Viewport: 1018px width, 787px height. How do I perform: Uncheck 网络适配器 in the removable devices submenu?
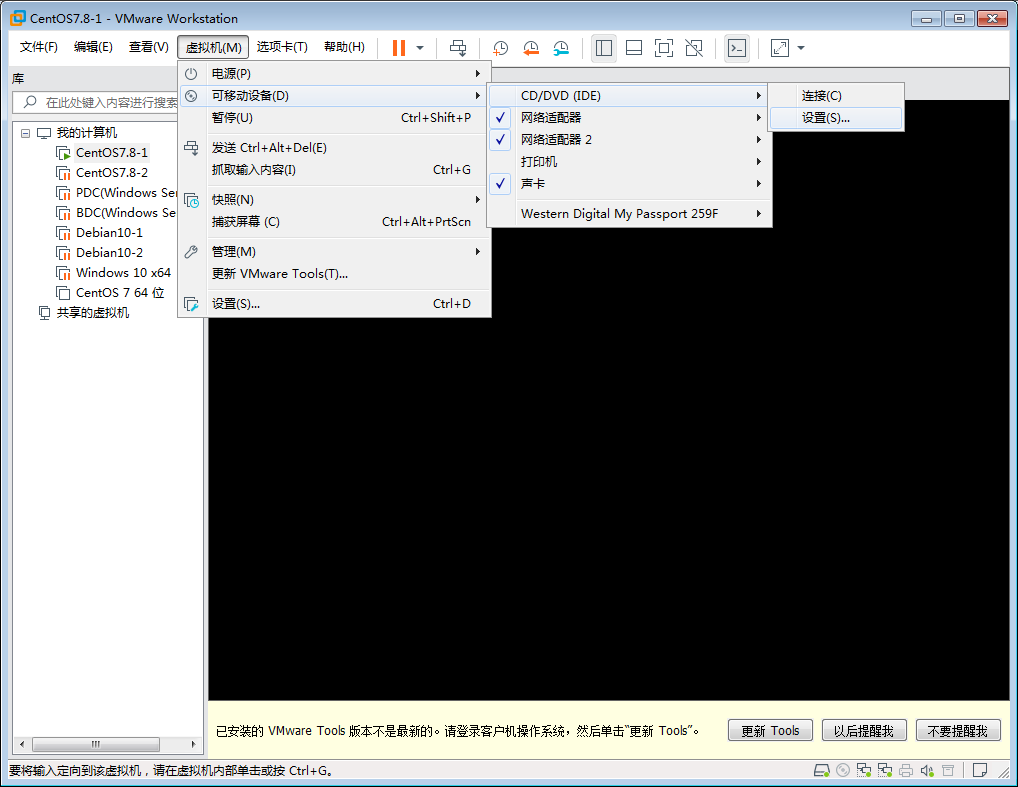[x=500, y=117]
